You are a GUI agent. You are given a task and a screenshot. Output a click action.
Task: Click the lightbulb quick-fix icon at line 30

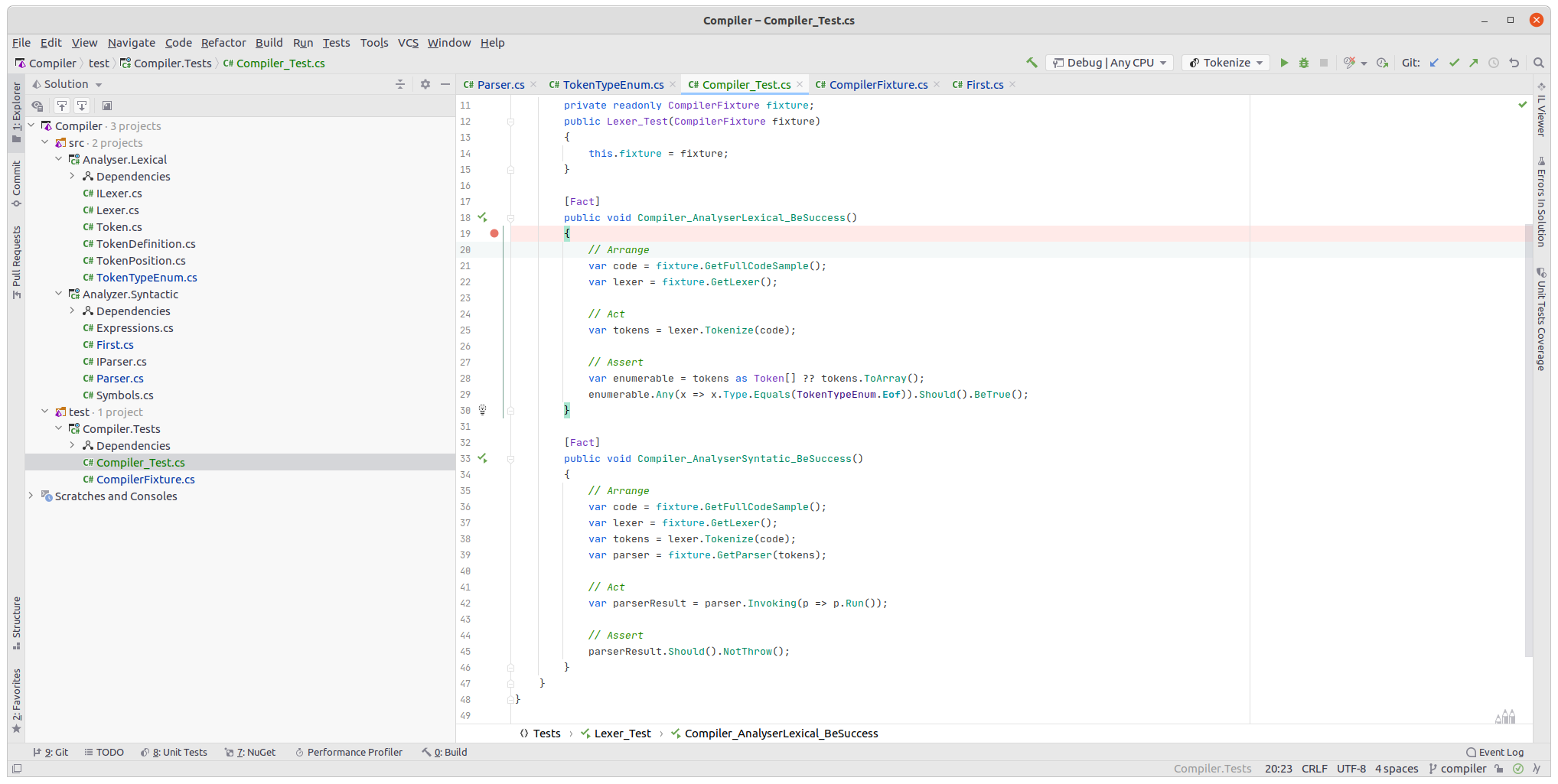pyautogui.click(x=483, y=410)
